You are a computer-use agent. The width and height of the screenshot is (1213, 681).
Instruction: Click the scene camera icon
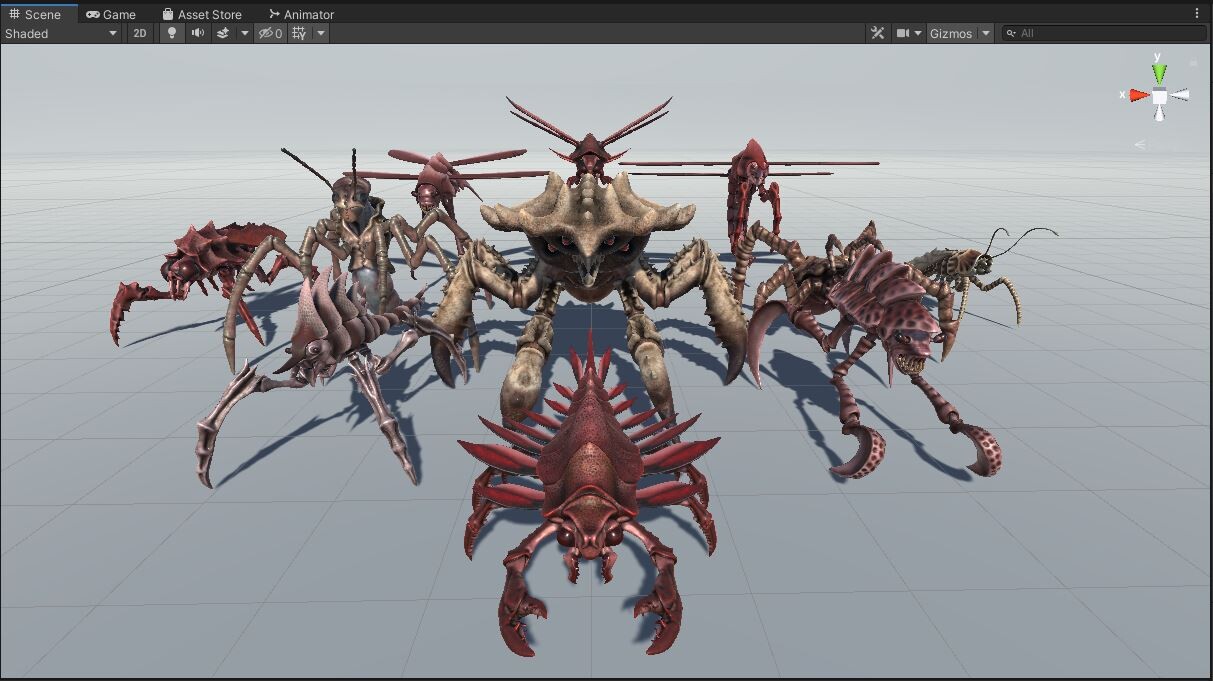[x=902, y=33]
